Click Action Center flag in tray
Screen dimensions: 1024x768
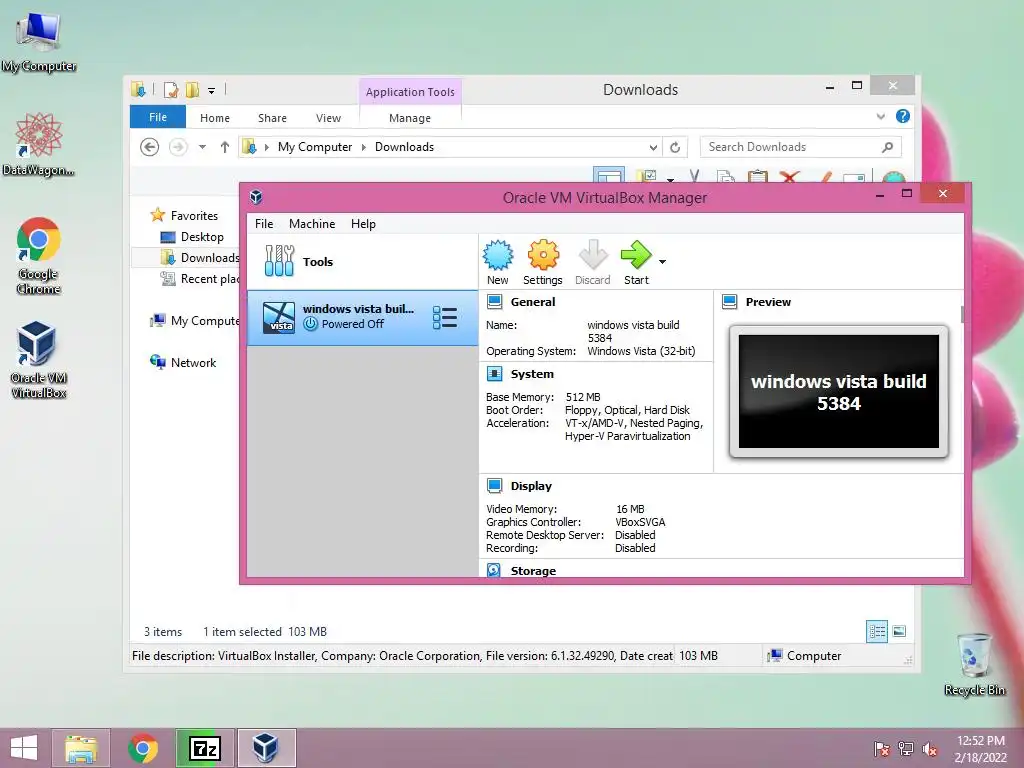tap(882, 749)
